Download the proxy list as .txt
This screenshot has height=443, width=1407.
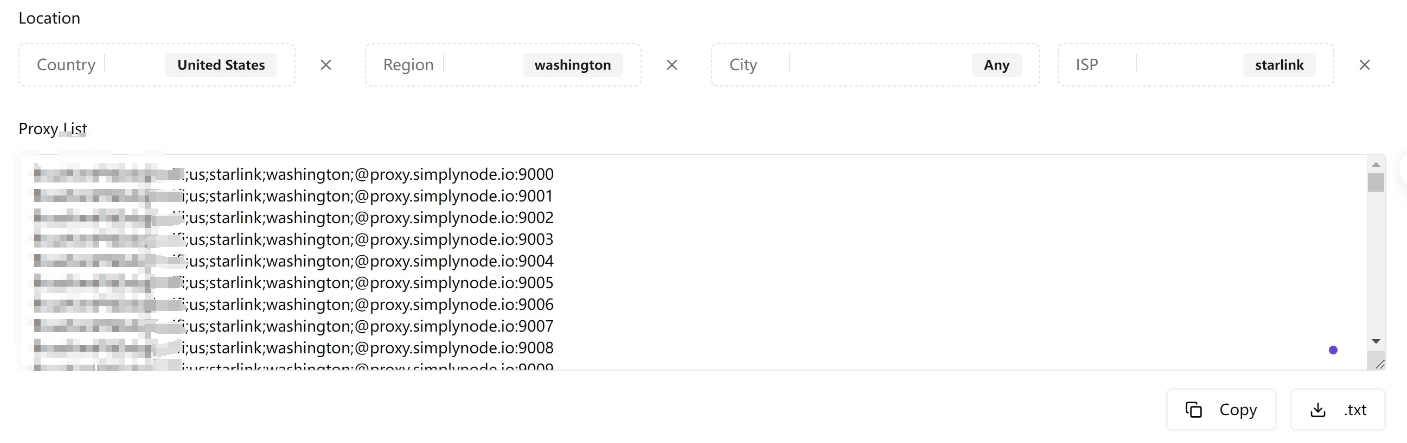pyautogui.click(x=1338, y=410)
